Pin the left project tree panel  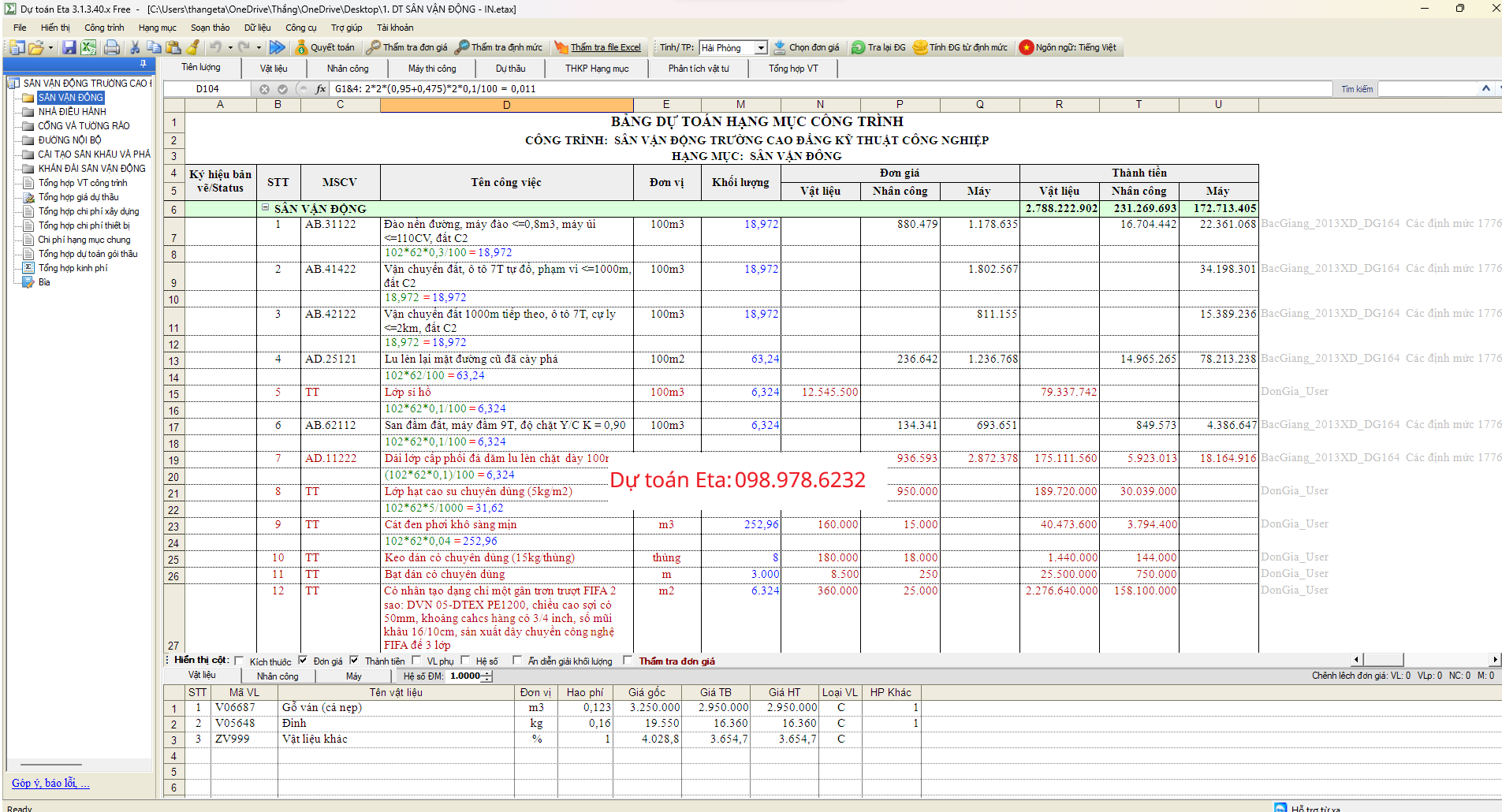point(143,64)
